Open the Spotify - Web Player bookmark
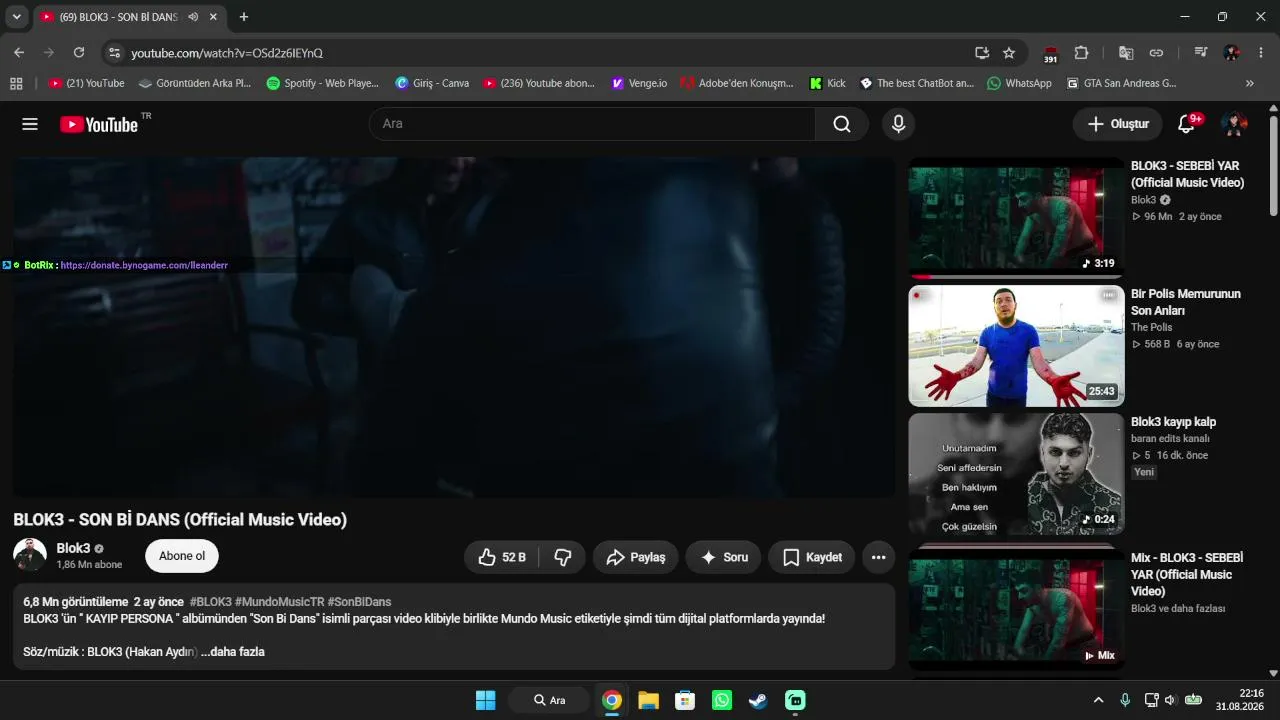 (x=323, y=83)
